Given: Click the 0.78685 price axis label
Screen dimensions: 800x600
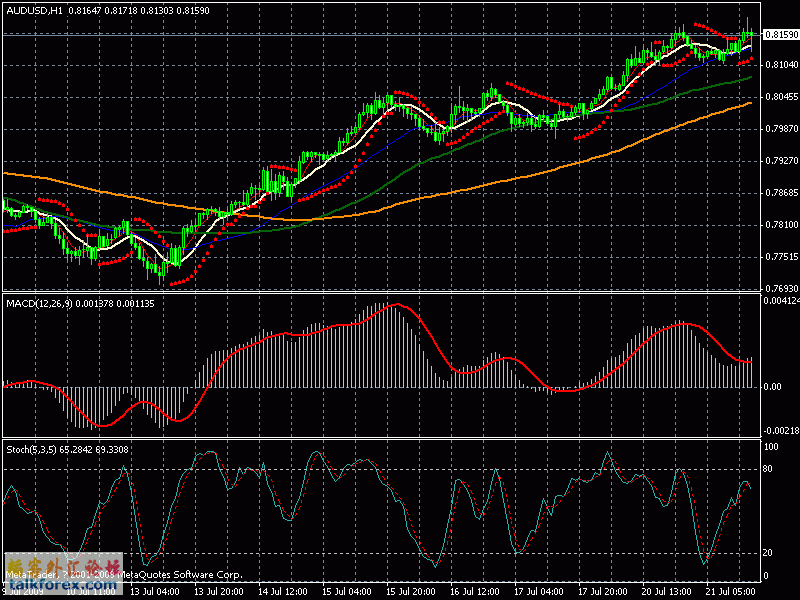Looking at the screenshot, I should click(x=782, y=193).
